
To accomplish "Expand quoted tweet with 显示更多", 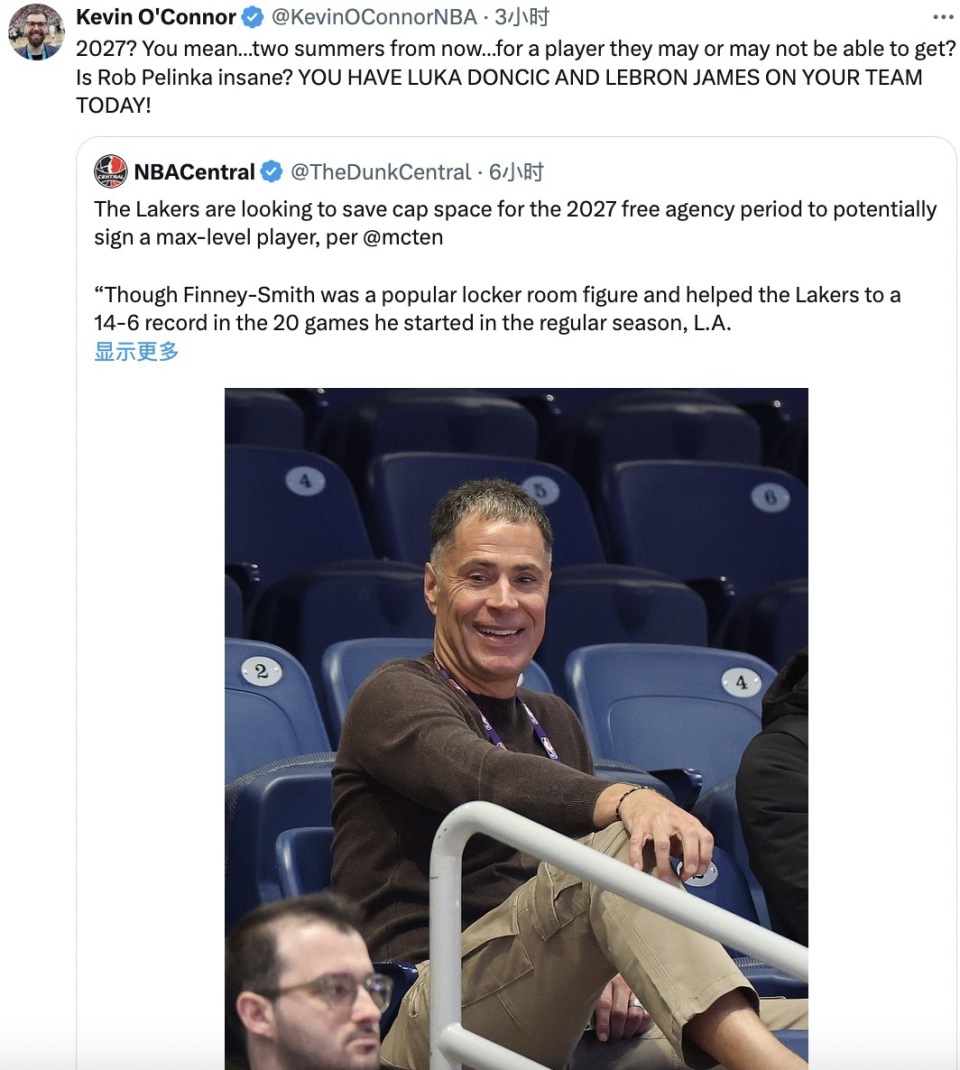I will (136, 351).
